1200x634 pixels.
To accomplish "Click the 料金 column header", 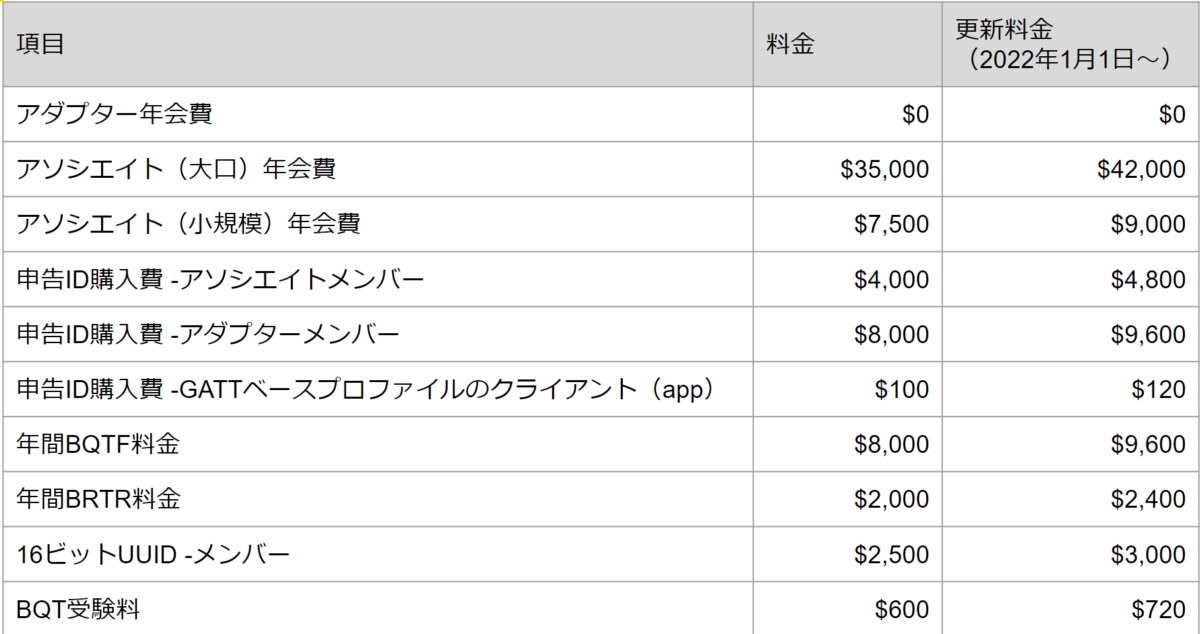I will [x=847, y=45].
